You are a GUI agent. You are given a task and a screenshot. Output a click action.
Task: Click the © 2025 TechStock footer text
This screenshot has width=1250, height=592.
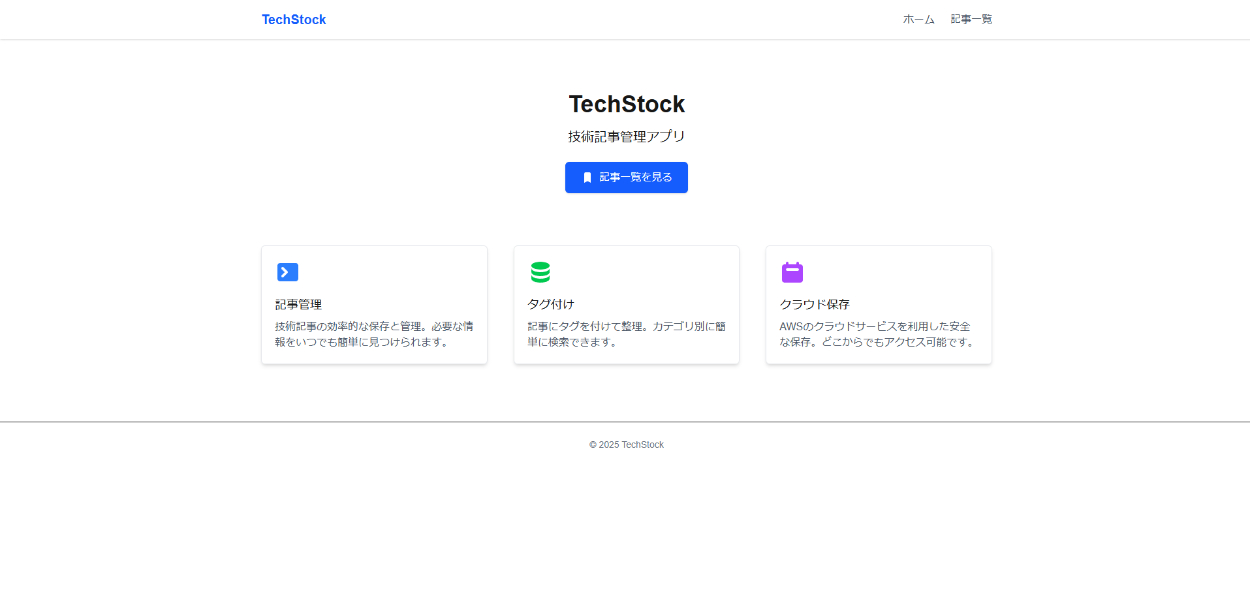[x=626, y=445]
